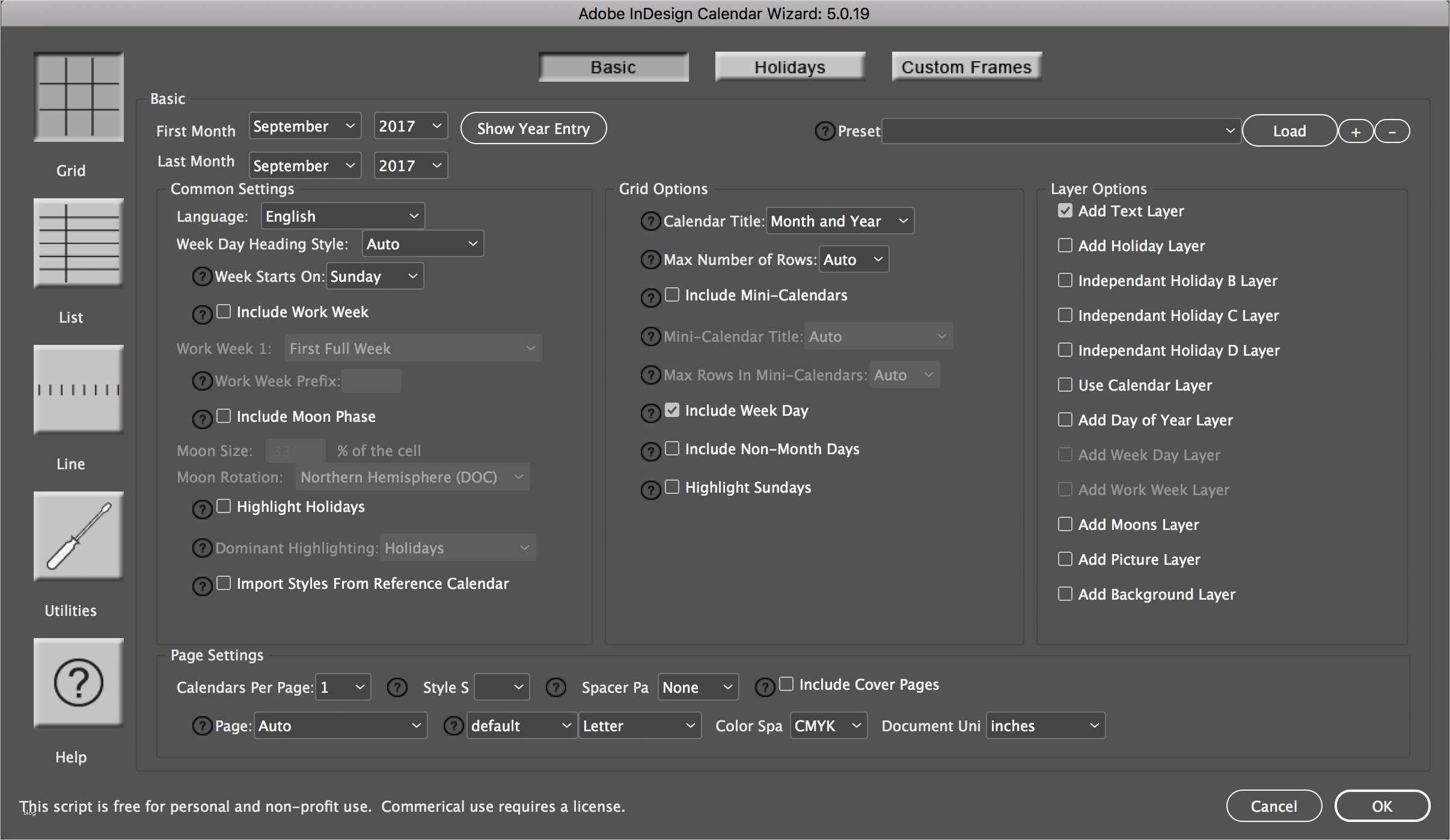Screen dimensions: 1450x840
Task: Click the help icon beside Calendar Title
Action: (650, 221)
